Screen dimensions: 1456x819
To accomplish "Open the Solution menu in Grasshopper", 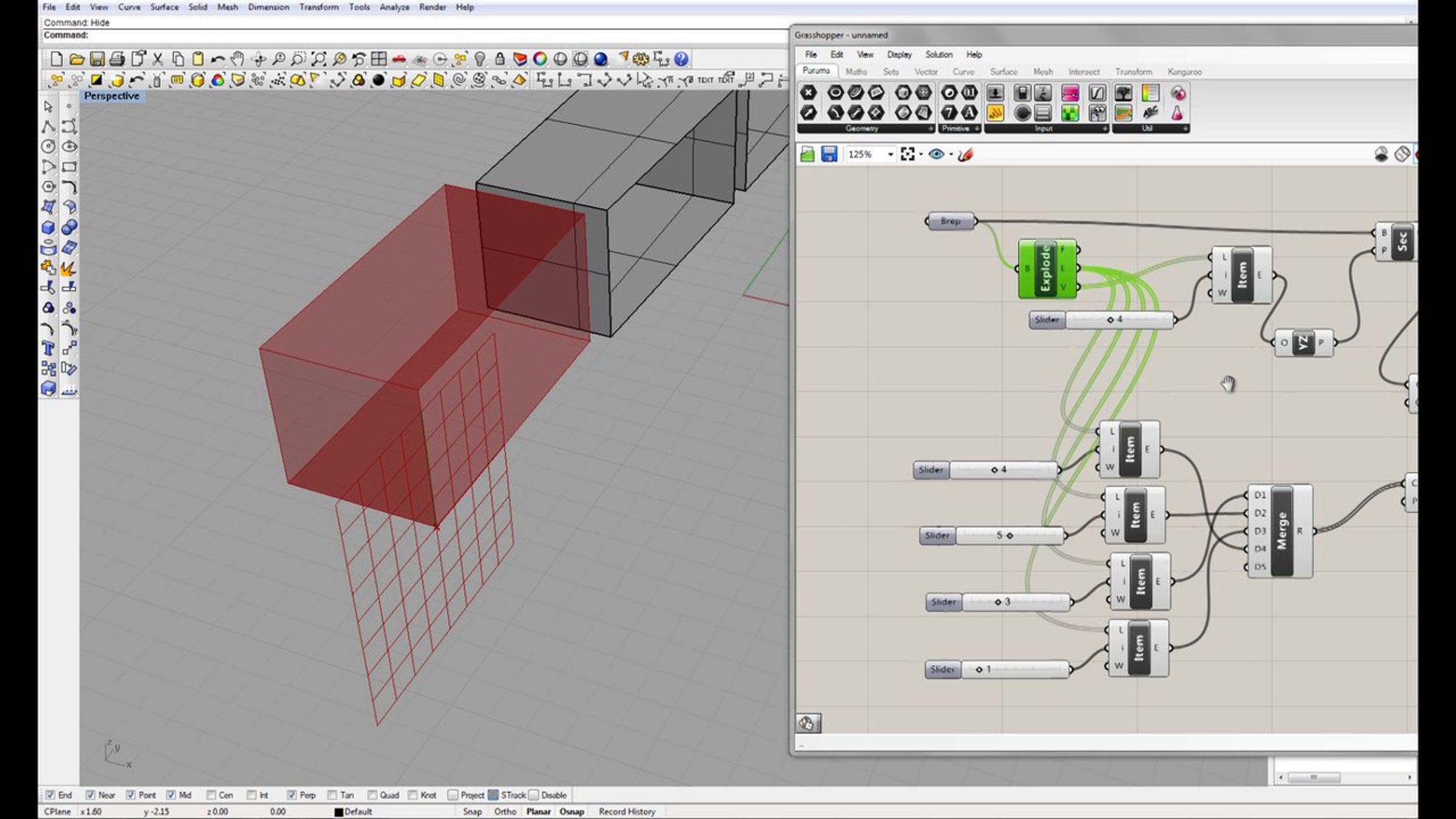I will [x=939, y=55].
